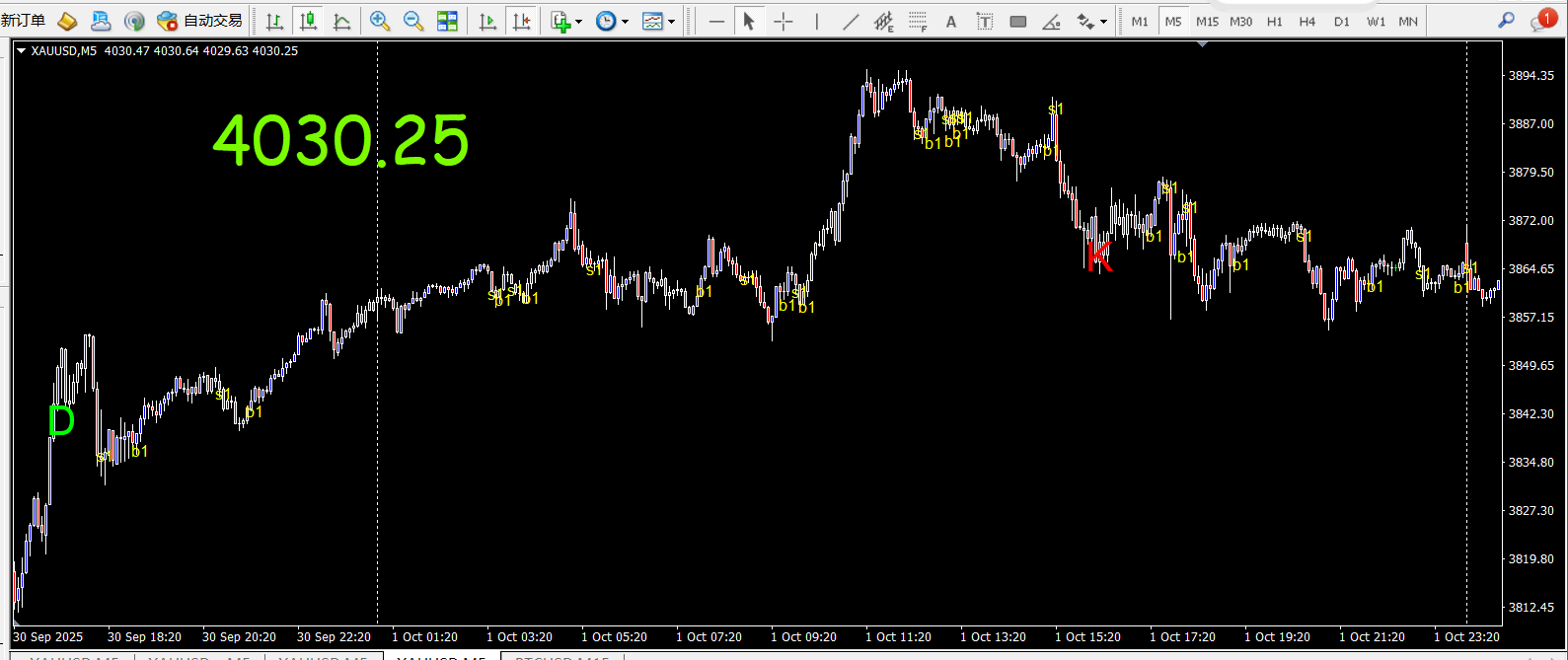Click the red K marker on chart
Image resolution: width=1568 pixels, height=660 pixels.
1098,256
